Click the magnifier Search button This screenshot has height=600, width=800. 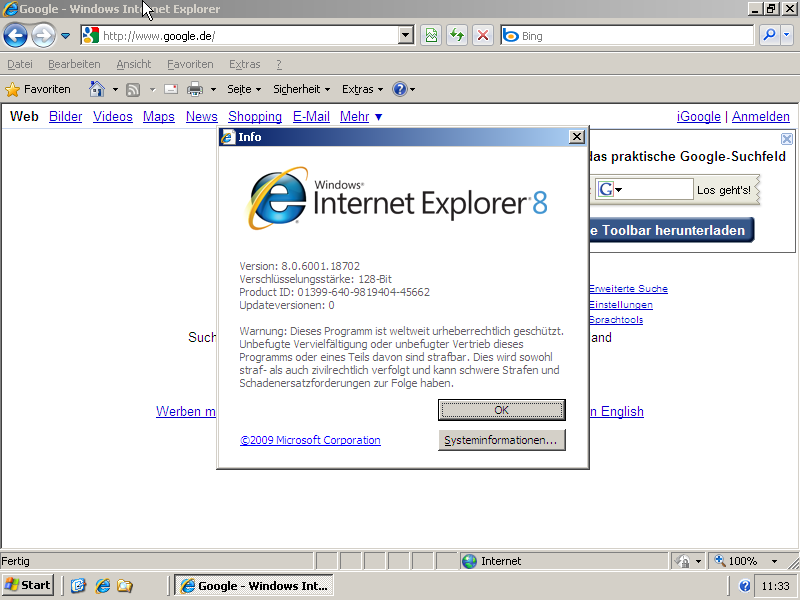click(768, 36)
